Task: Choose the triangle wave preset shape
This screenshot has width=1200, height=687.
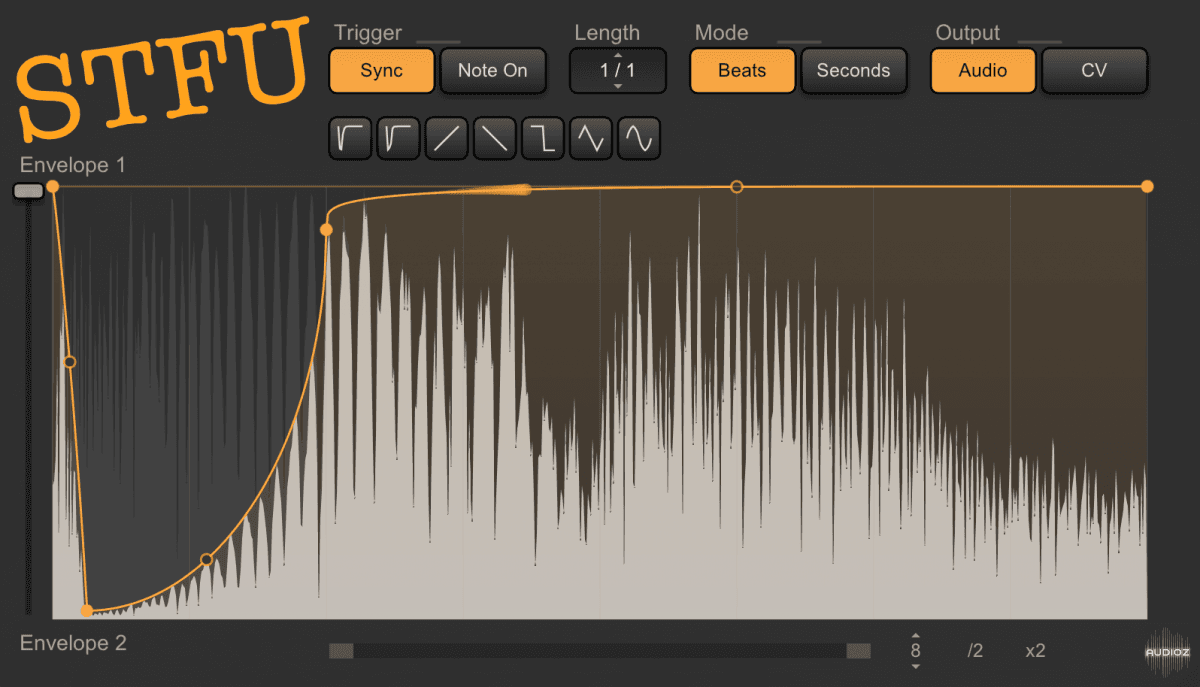Action: tap(590, 138)
